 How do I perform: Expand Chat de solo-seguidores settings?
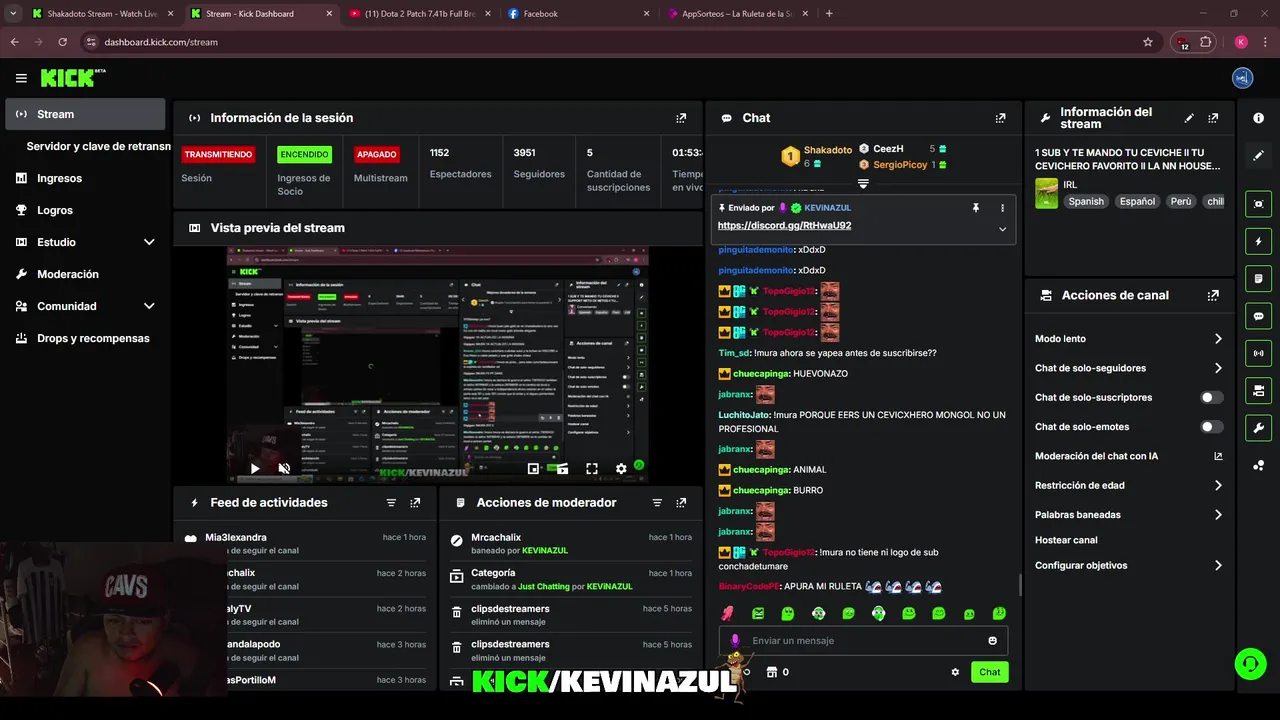pos(1129,368)
